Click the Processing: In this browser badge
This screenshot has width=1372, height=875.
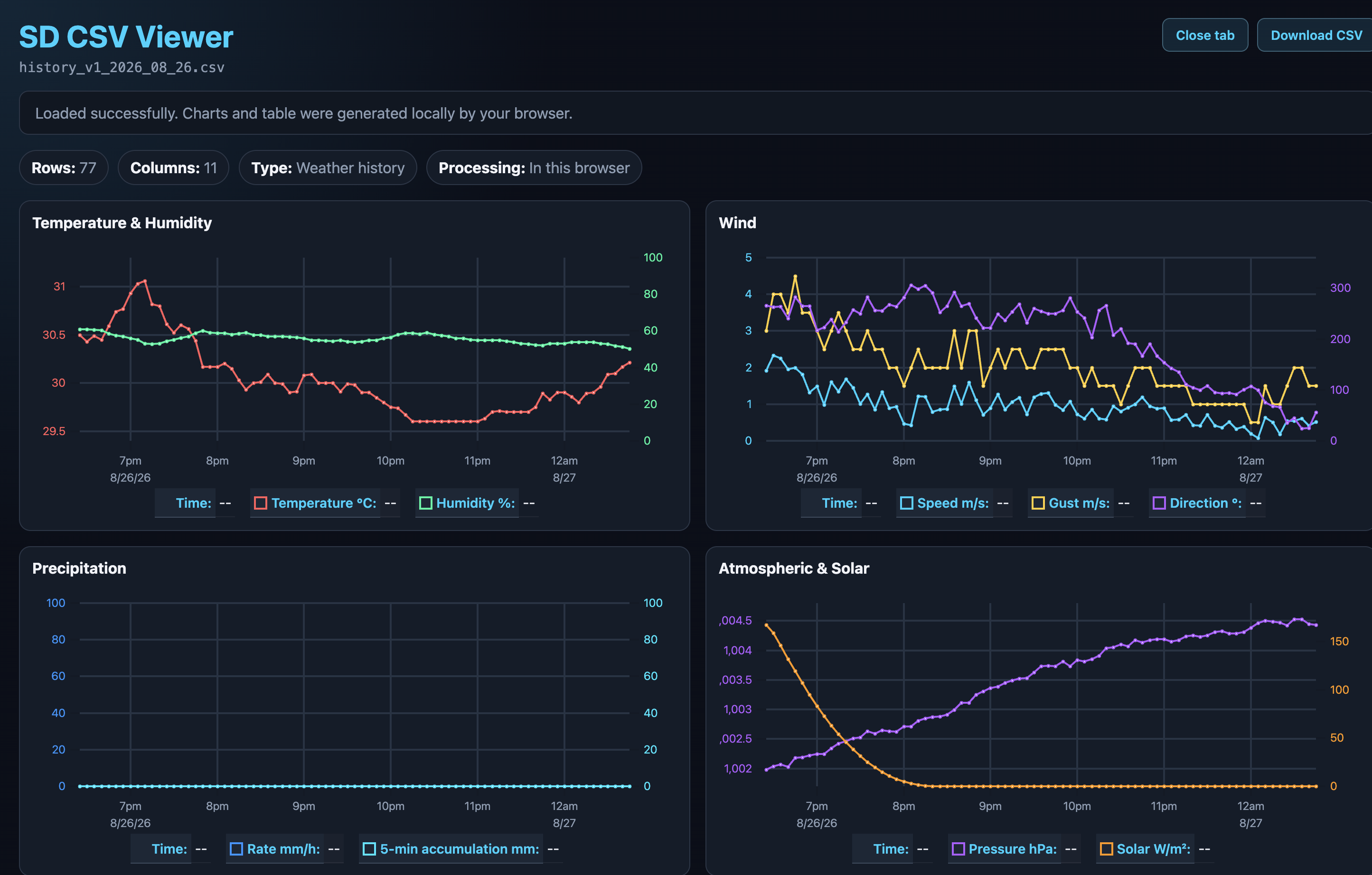534,168
